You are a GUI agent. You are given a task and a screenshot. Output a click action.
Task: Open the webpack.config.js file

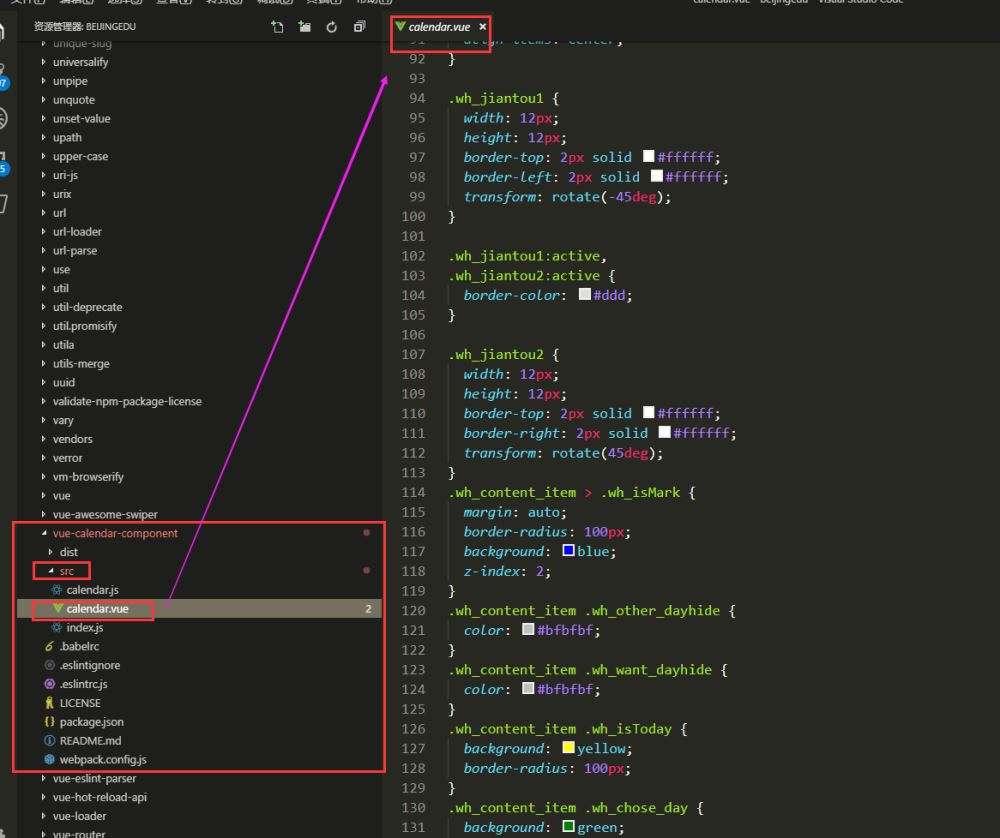coord(103,760)
